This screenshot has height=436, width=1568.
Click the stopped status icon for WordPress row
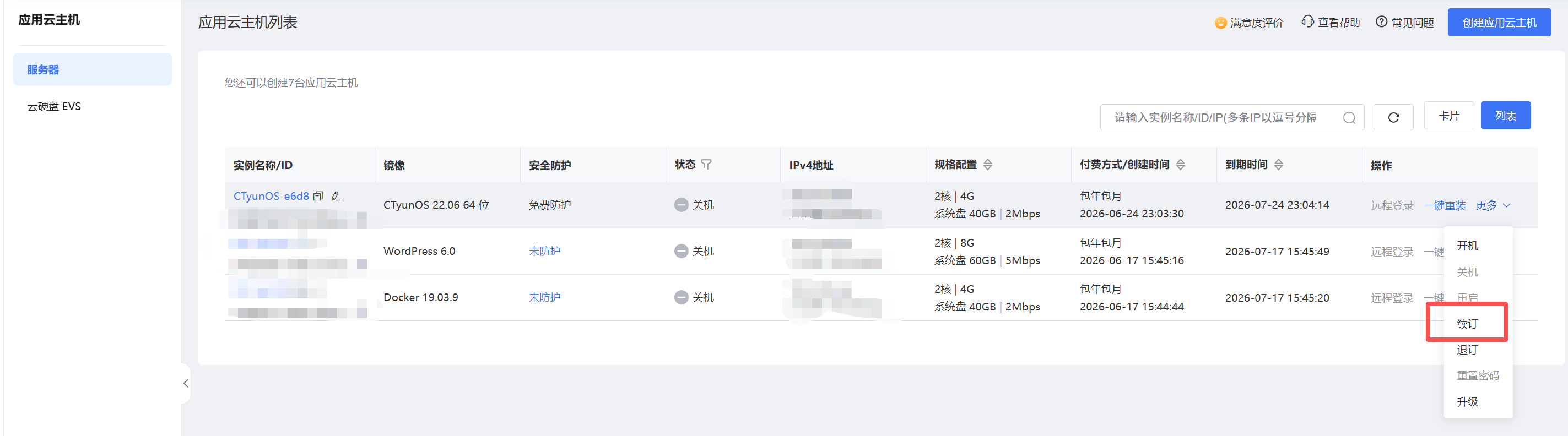681,251
